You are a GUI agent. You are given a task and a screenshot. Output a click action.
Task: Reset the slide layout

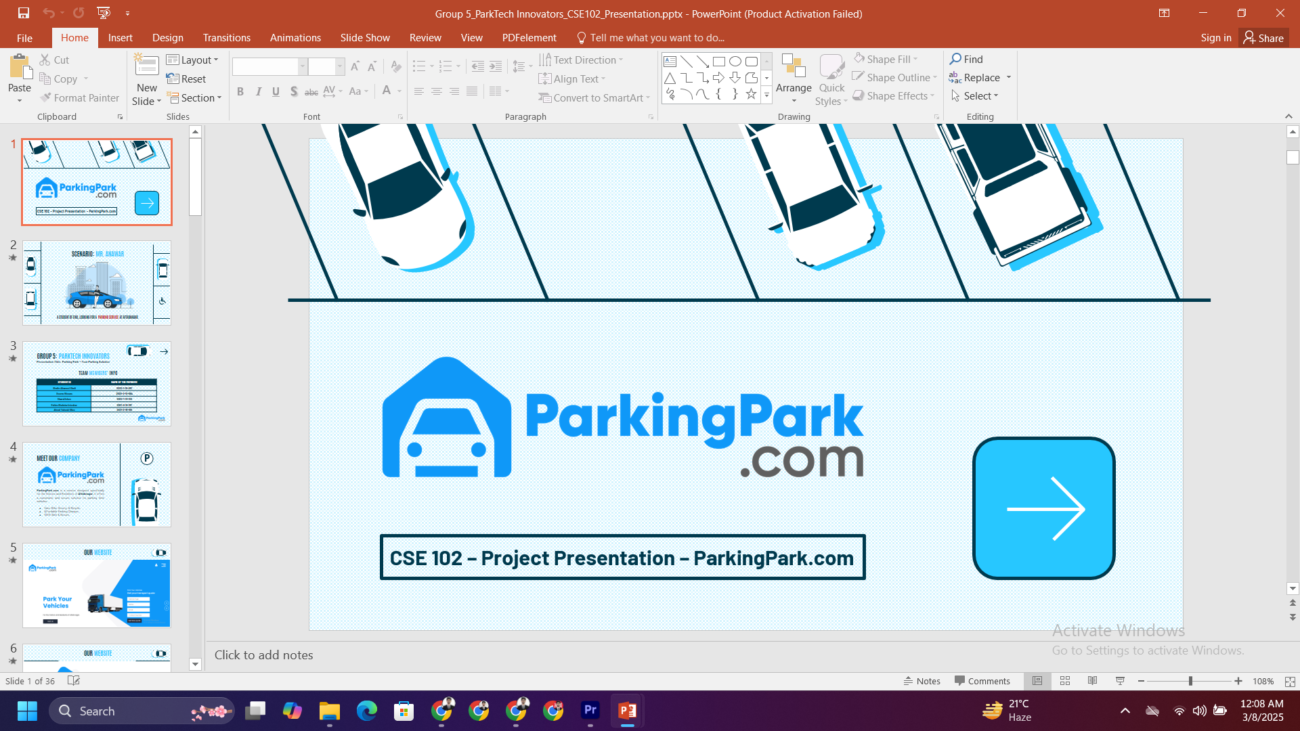[x=186, y=79]
